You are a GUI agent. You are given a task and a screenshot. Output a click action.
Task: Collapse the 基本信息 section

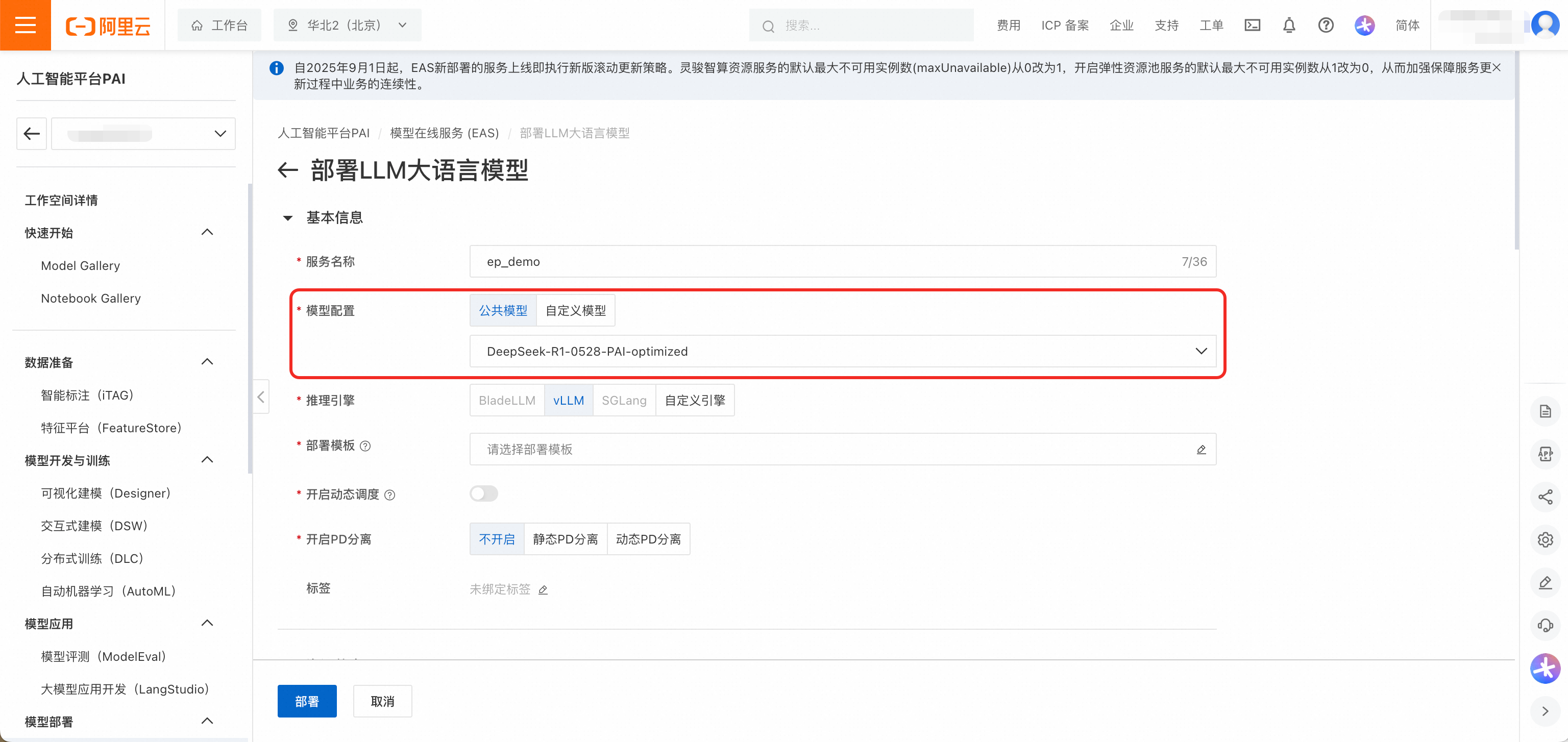pyautogui.click(x=288, y=218)
